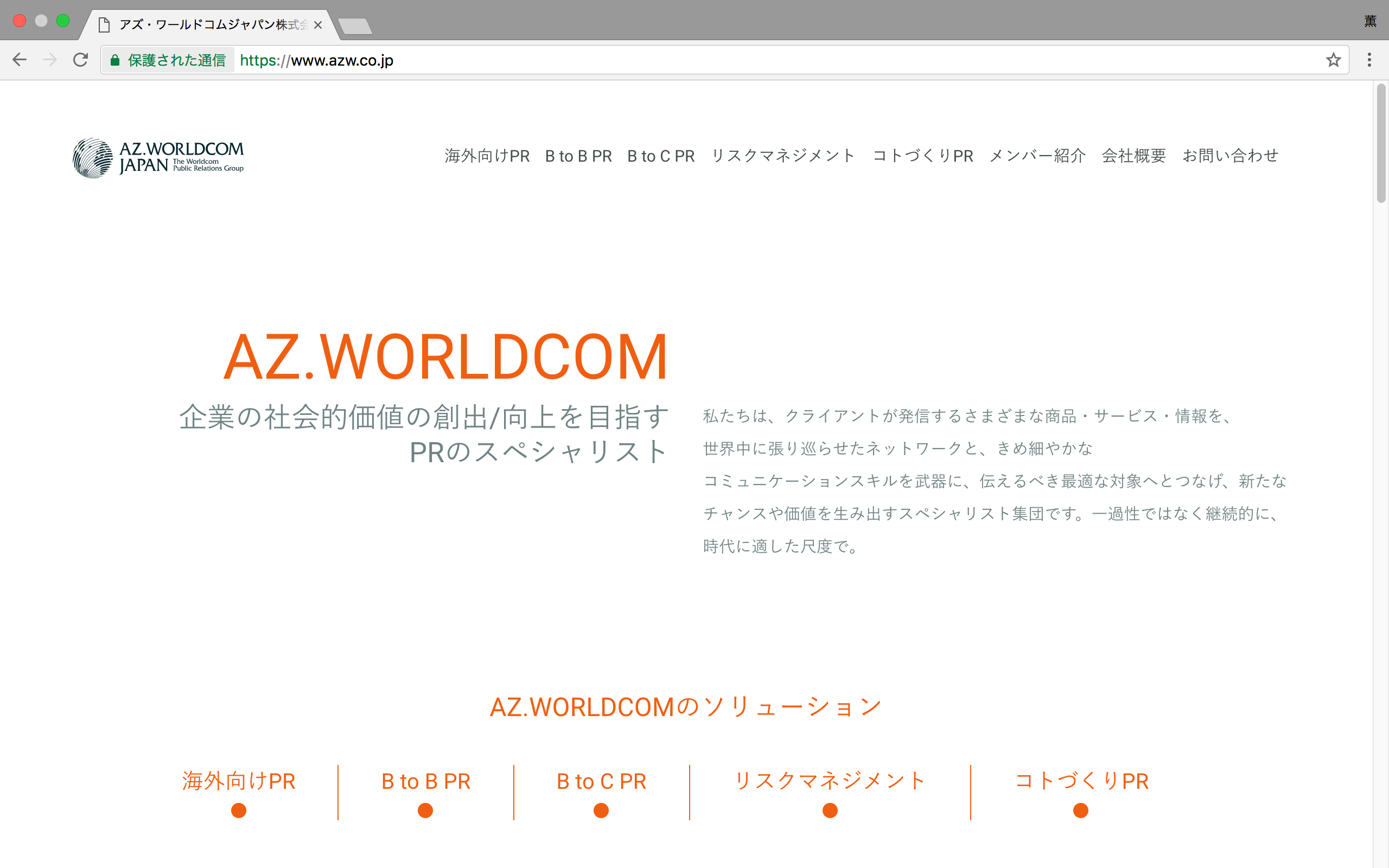Click the text PRのスペシャリスト
The height and width of the screenshot is (868, 1389).
[538, 452]
